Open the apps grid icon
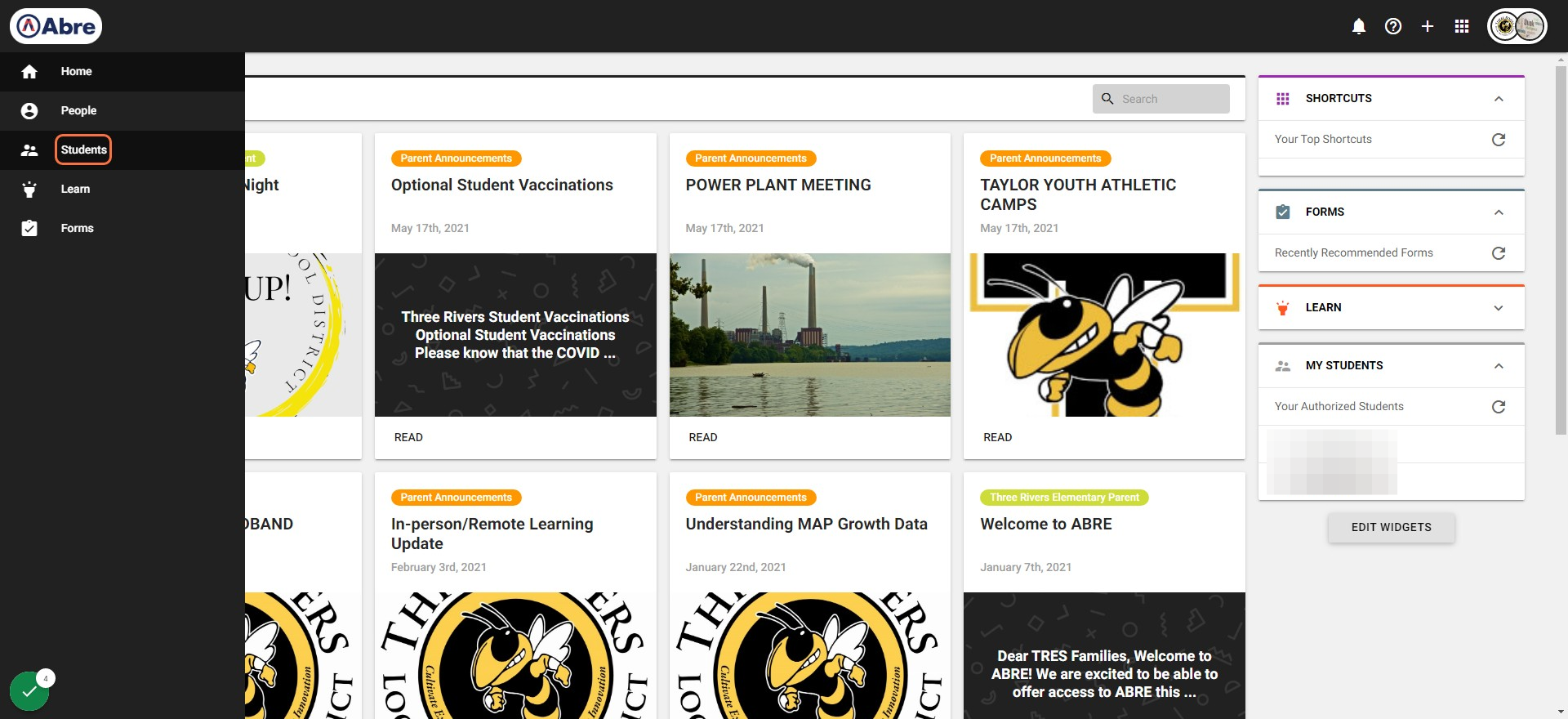1568x719 pixels. [x=1462, y=26]
